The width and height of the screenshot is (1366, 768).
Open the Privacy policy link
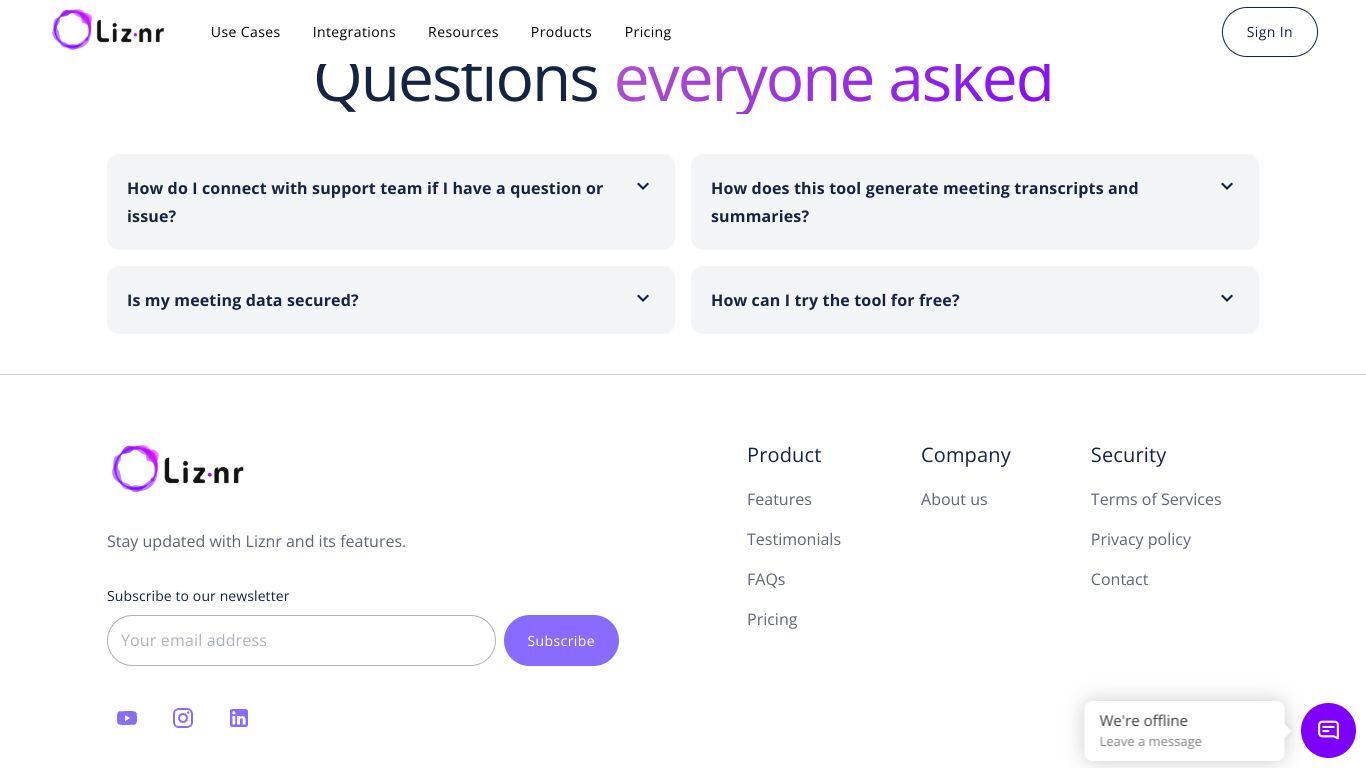[x=1141, y=539]
